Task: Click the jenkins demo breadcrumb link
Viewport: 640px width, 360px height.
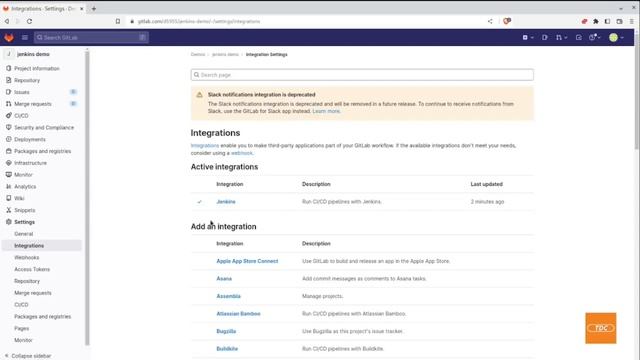Action: (225, 54)
